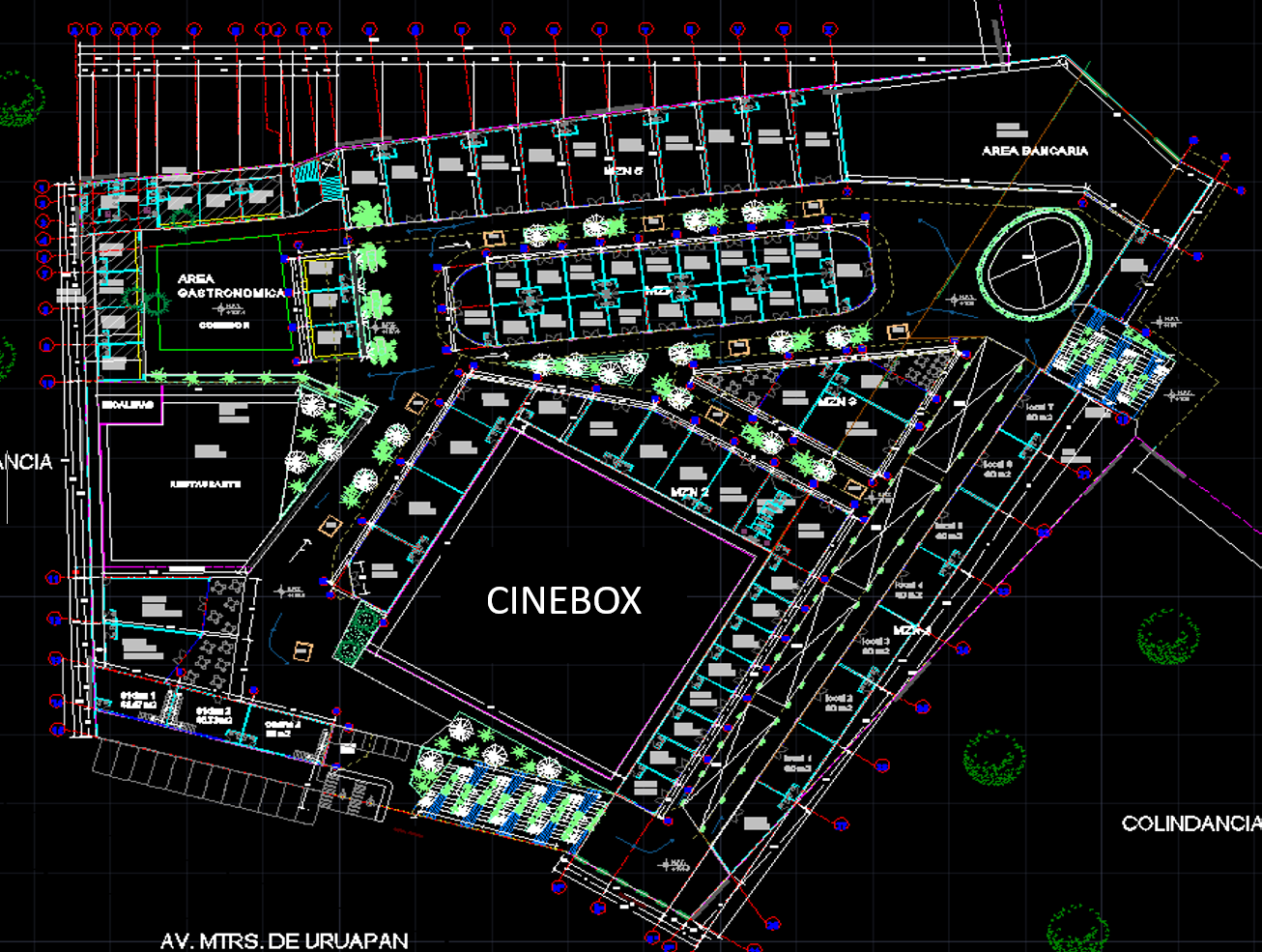
Task: Select the large tree symbol above COLINDANCIA
Action: (1169, 636)
